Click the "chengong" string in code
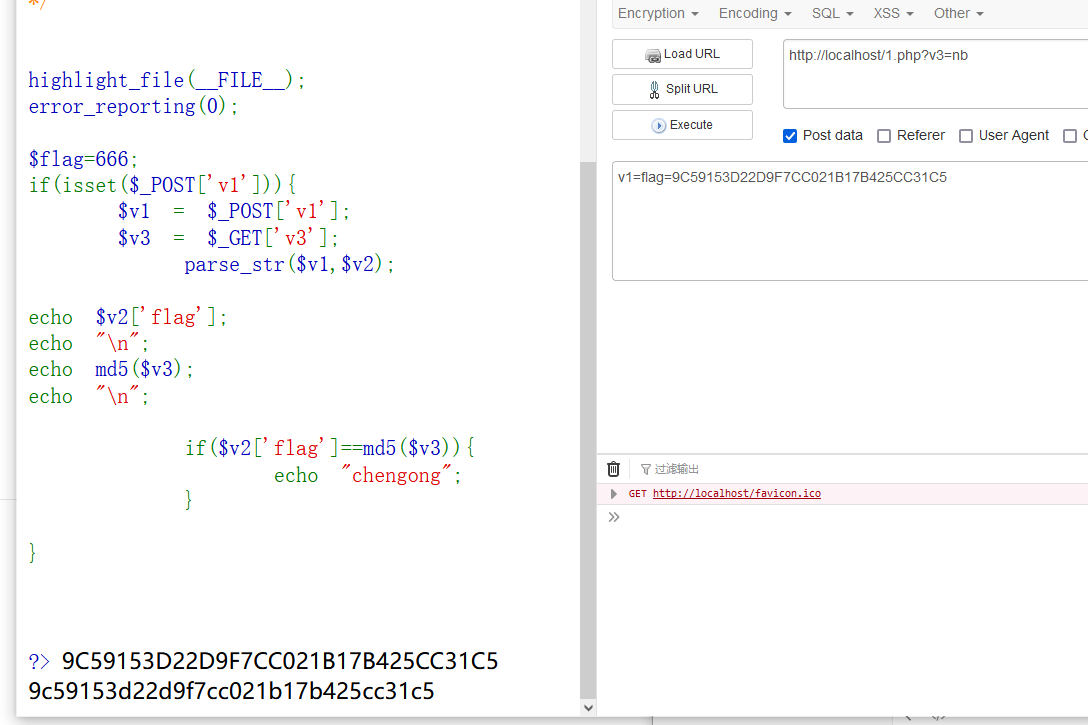This screenshot has width=1088, height=725. [396, 475]
